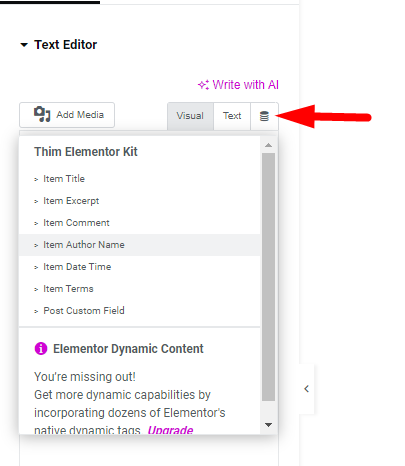Switch to the Visual editor tab

(x=190, y=116)
